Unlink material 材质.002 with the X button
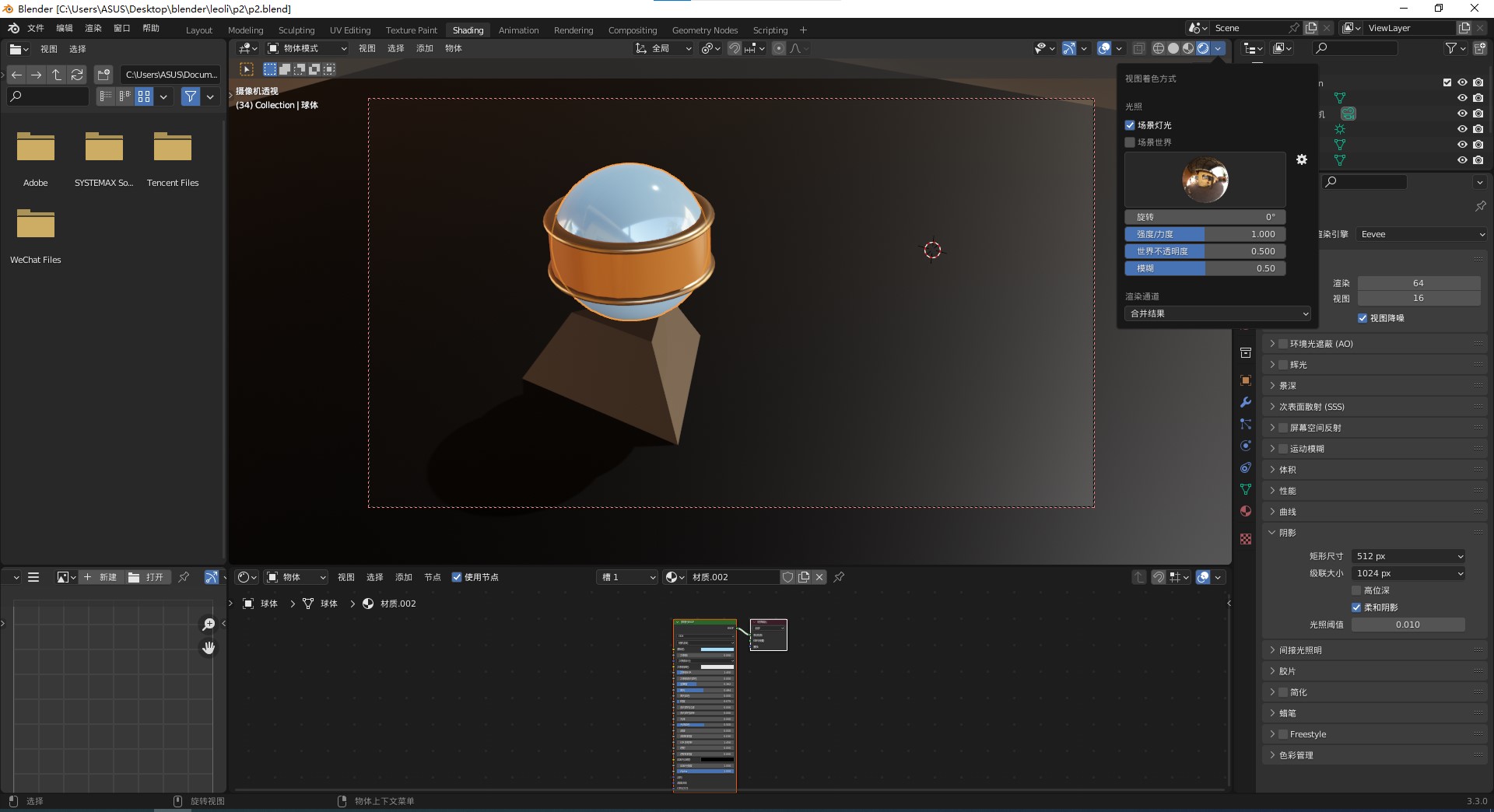Screen dimensions: 1494x812 pyautogui.click(x=819, y=577)
